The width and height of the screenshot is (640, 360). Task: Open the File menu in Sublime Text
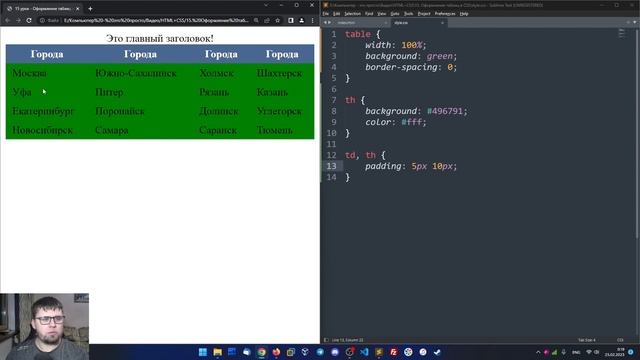click(326, 13)
